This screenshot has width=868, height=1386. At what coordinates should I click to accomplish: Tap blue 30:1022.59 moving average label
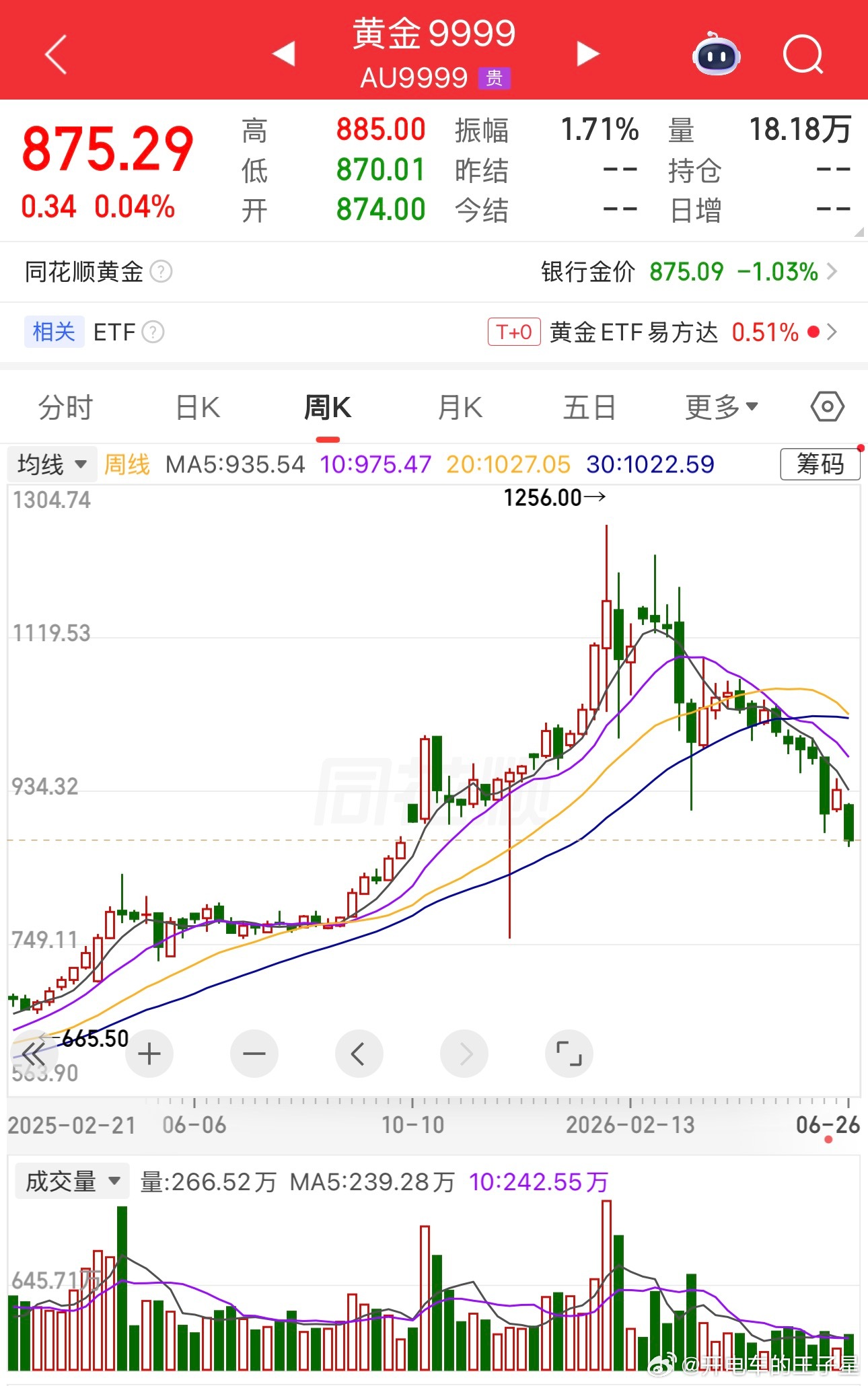coord(650,464)
